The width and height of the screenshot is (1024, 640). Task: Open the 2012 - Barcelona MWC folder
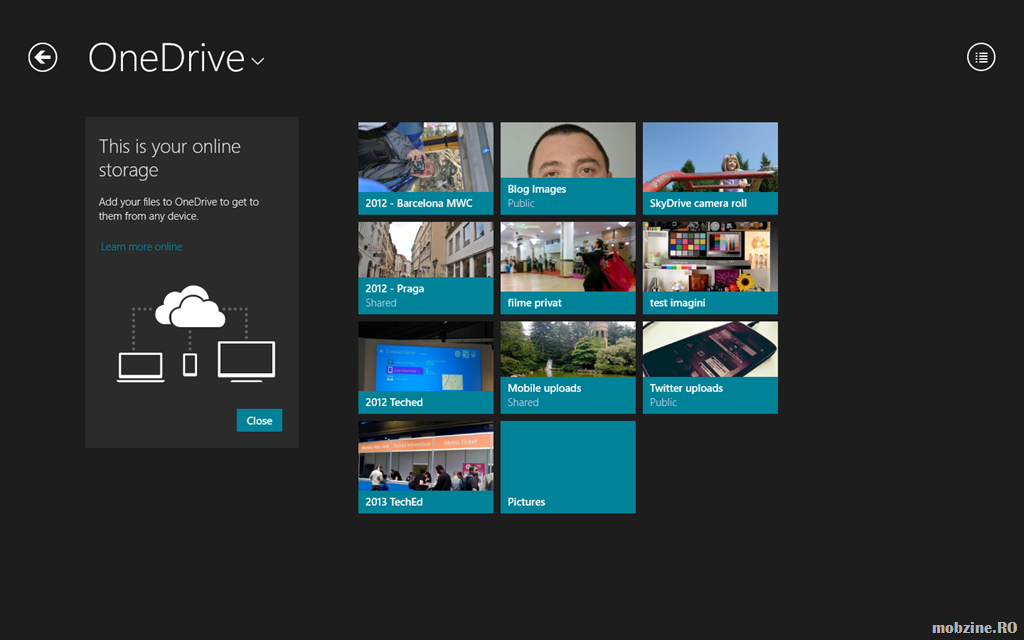click(x=426, y=168)
